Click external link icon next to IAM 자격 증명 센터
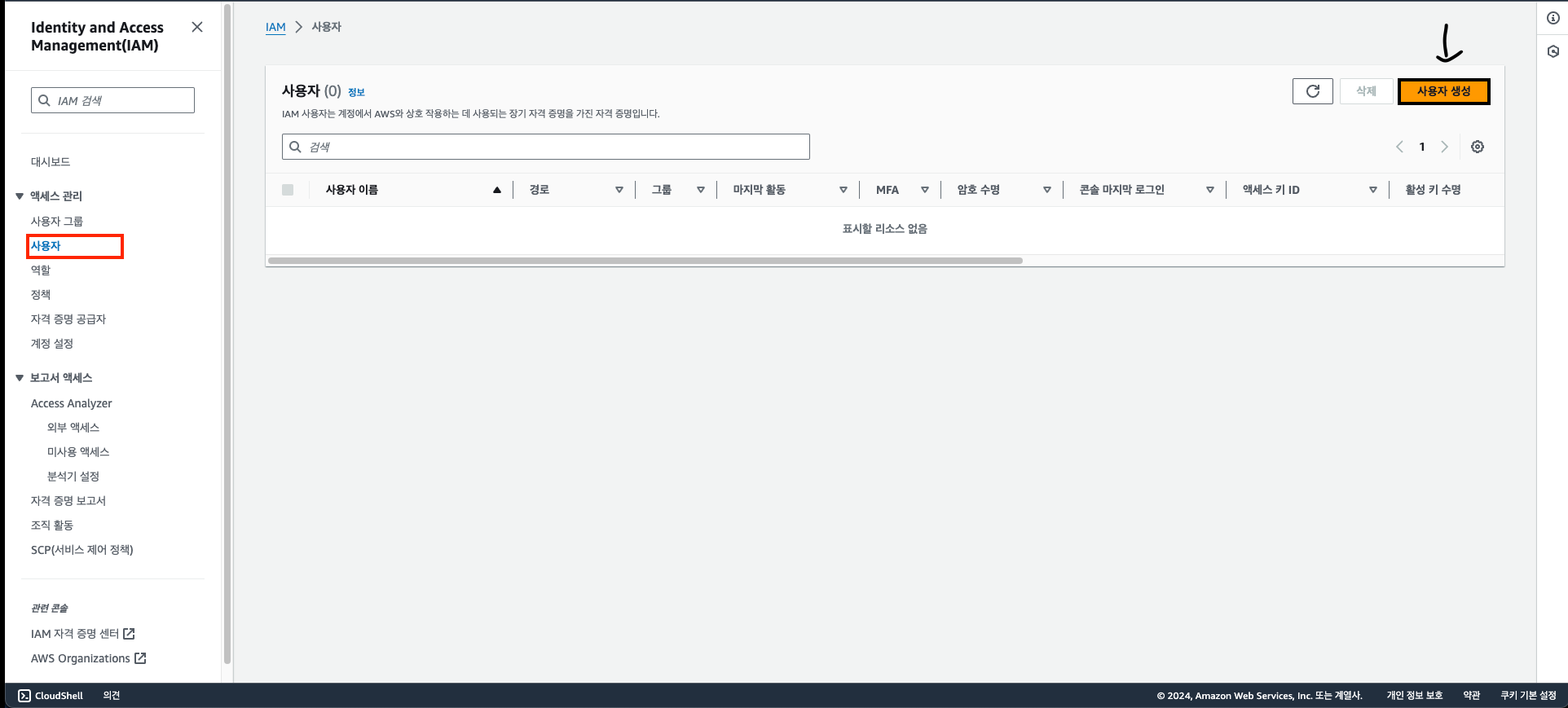 point(129,634)
